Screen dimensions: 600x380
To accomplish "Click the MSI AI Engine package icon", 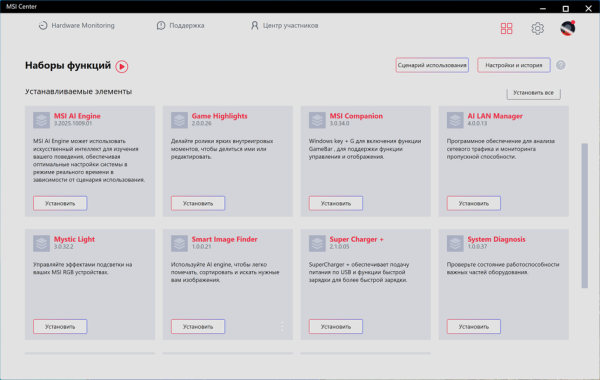I will [x=41, y=120].
